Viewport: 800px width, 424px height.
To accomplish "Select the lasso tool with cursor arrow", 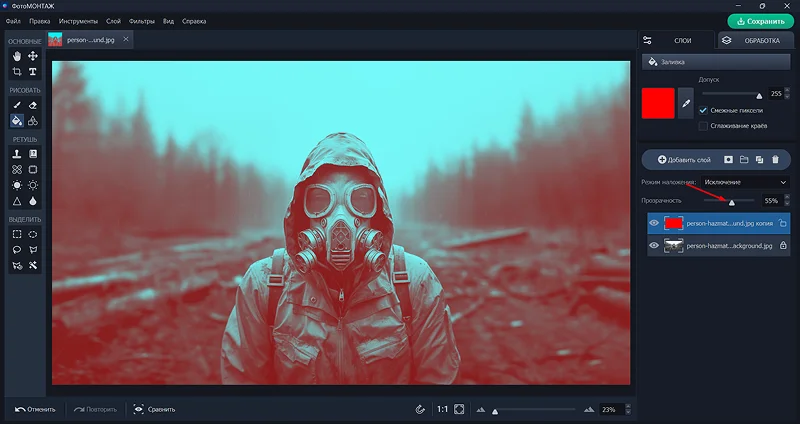I will click(x=17, y=266).
